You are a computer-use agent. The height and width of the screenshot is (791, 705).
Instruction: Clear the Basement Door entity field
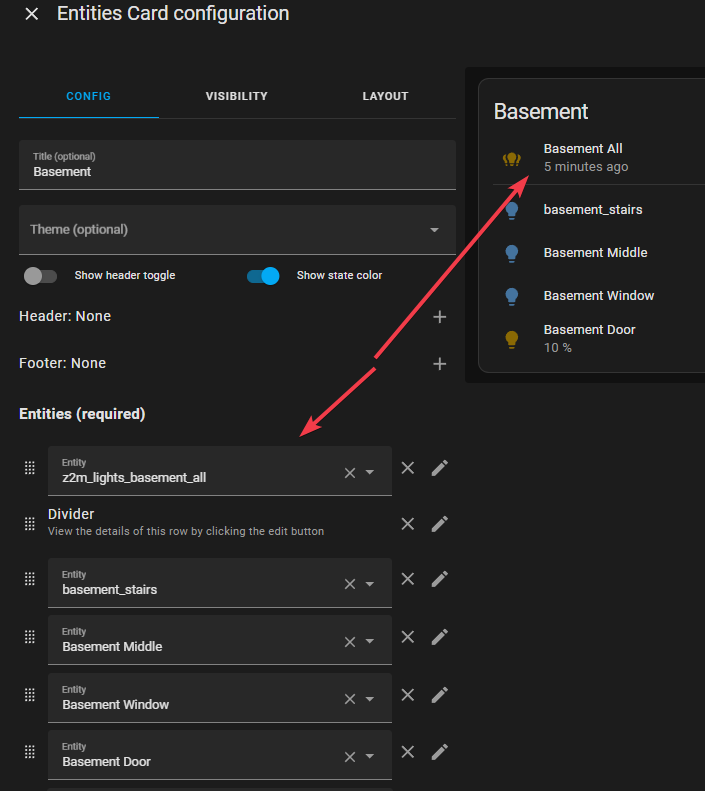click(x=350, y=757)
